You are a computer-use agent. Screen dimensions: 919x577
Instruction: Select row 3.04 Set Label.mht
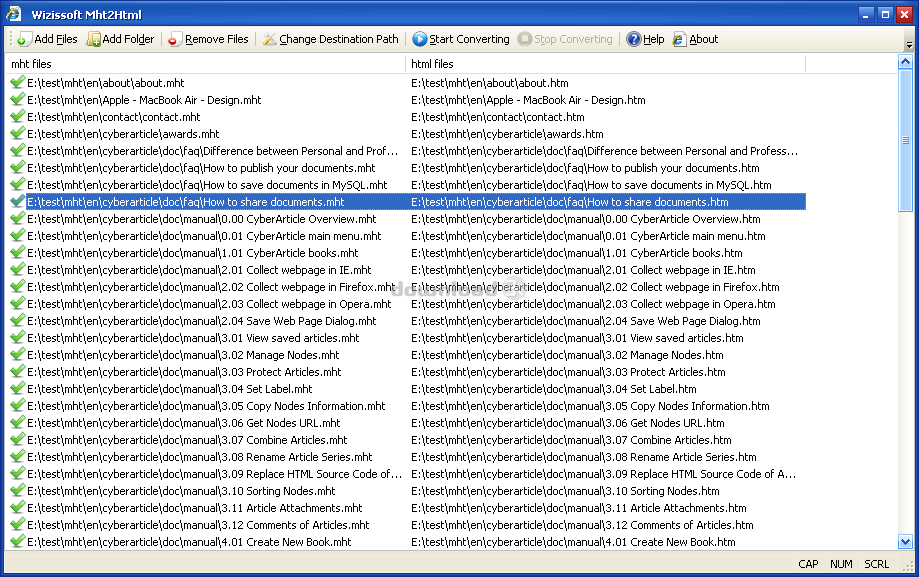pyautogui.click(x=407, y=389)
